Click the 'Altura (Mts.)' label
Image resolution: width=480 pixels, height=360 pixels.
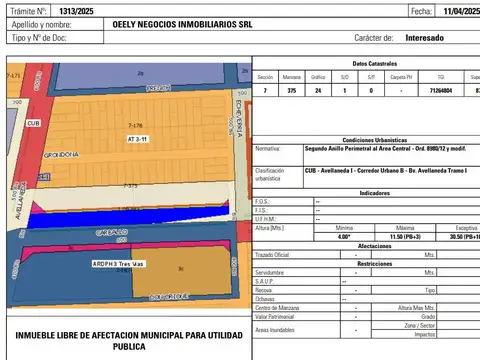[x=270, y=228]
